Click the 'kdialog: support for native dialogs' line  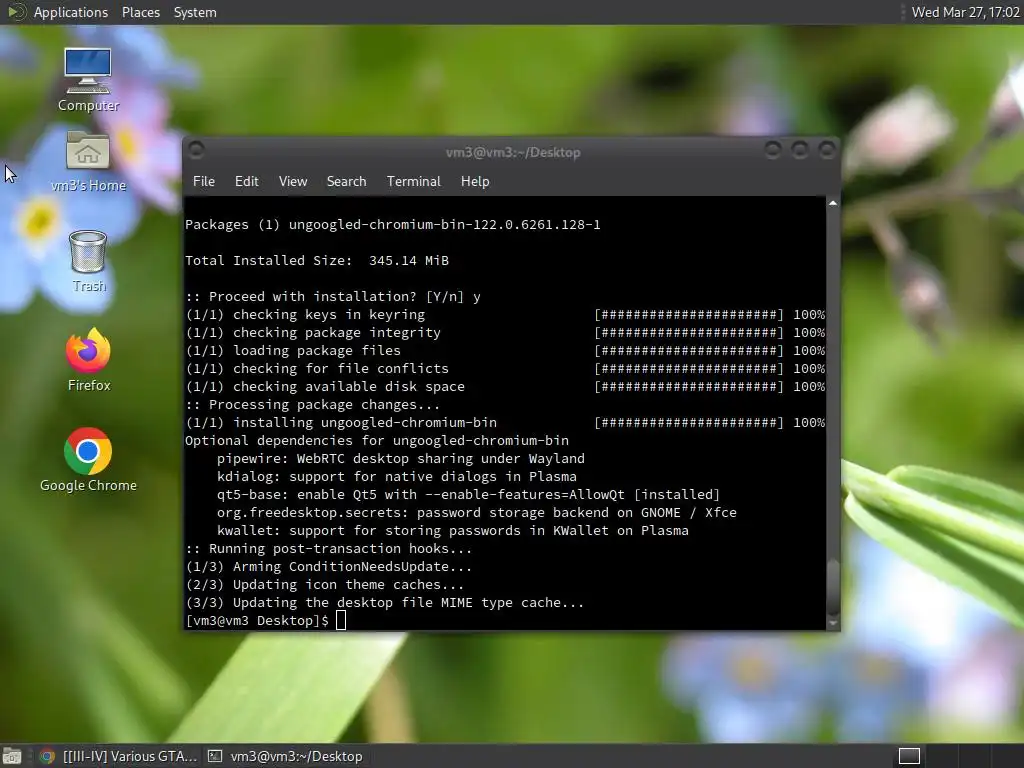(397, 477)
